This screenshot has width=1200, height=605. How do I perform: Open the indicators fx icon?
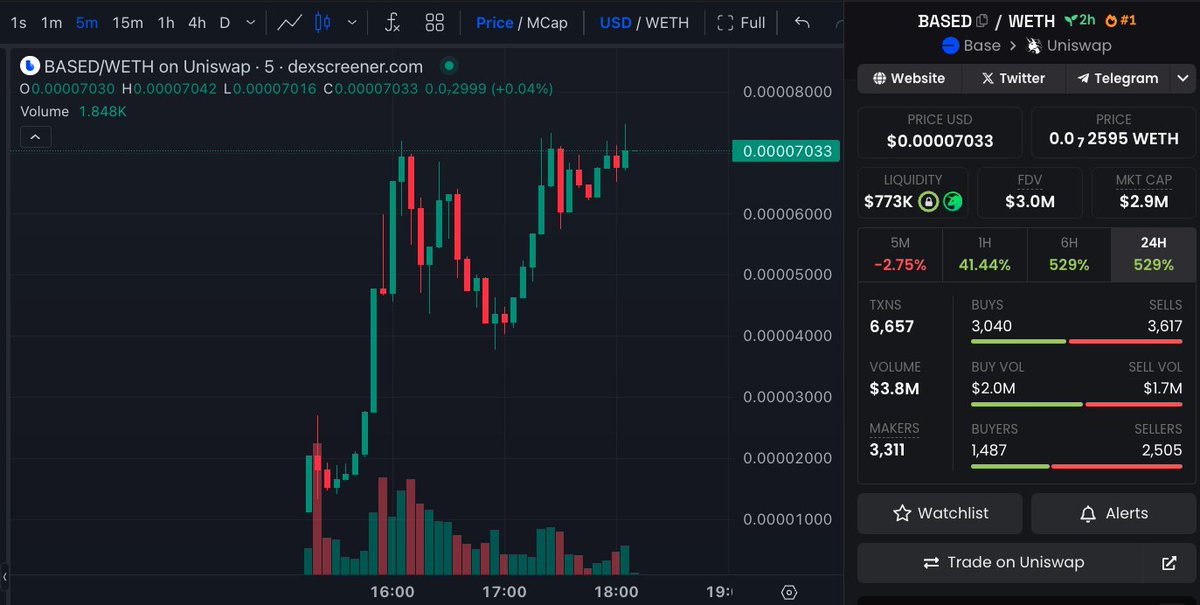click(393, 22)
